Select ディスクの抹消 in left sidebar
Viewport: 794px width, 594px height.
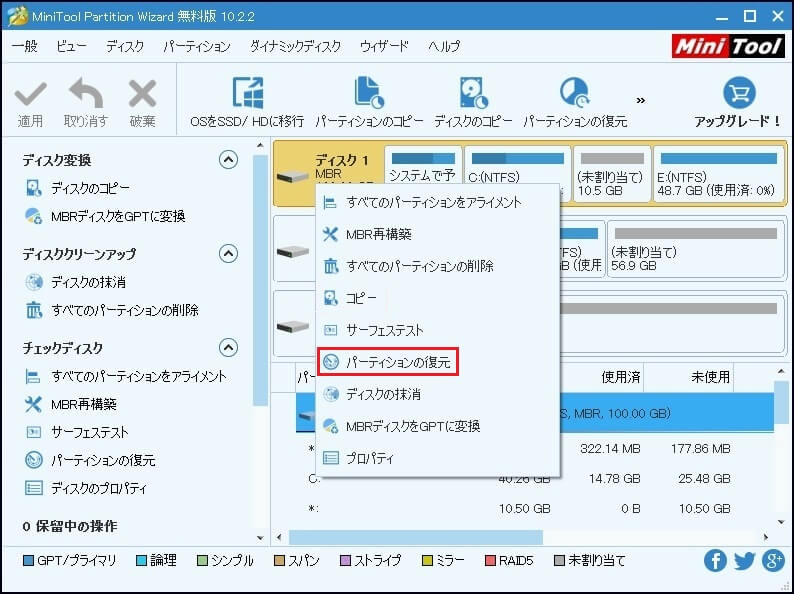[88, 282]
